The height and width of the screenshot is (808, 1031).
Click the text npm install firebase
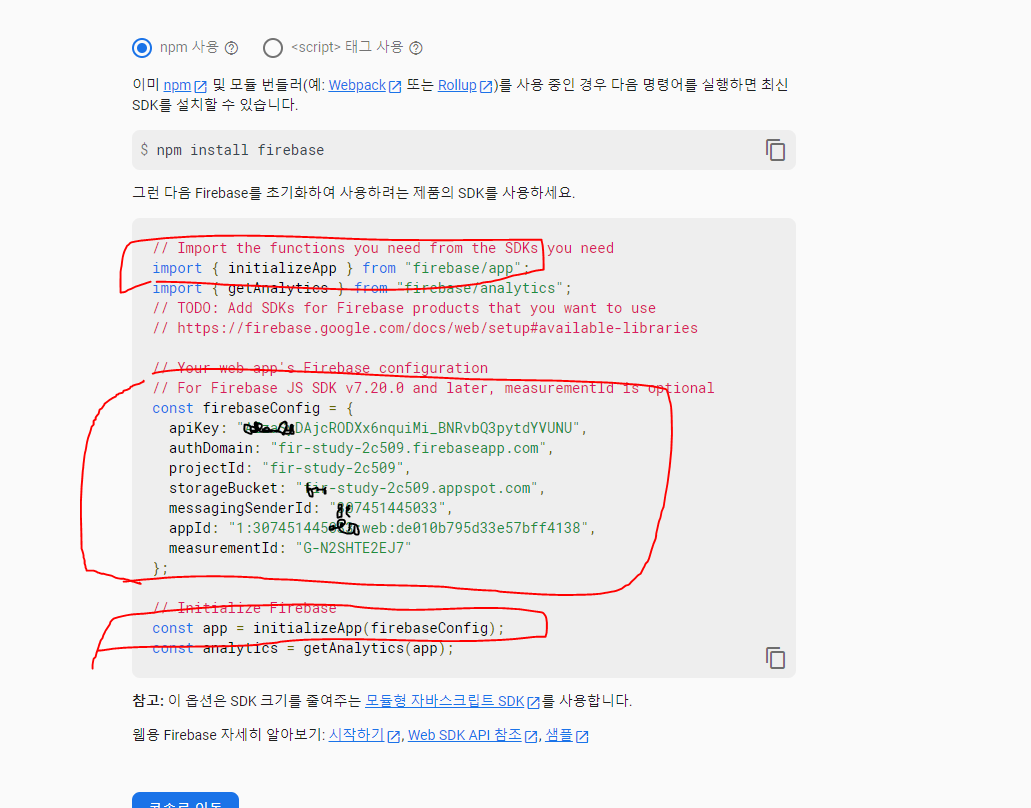[x=240, y=150]
